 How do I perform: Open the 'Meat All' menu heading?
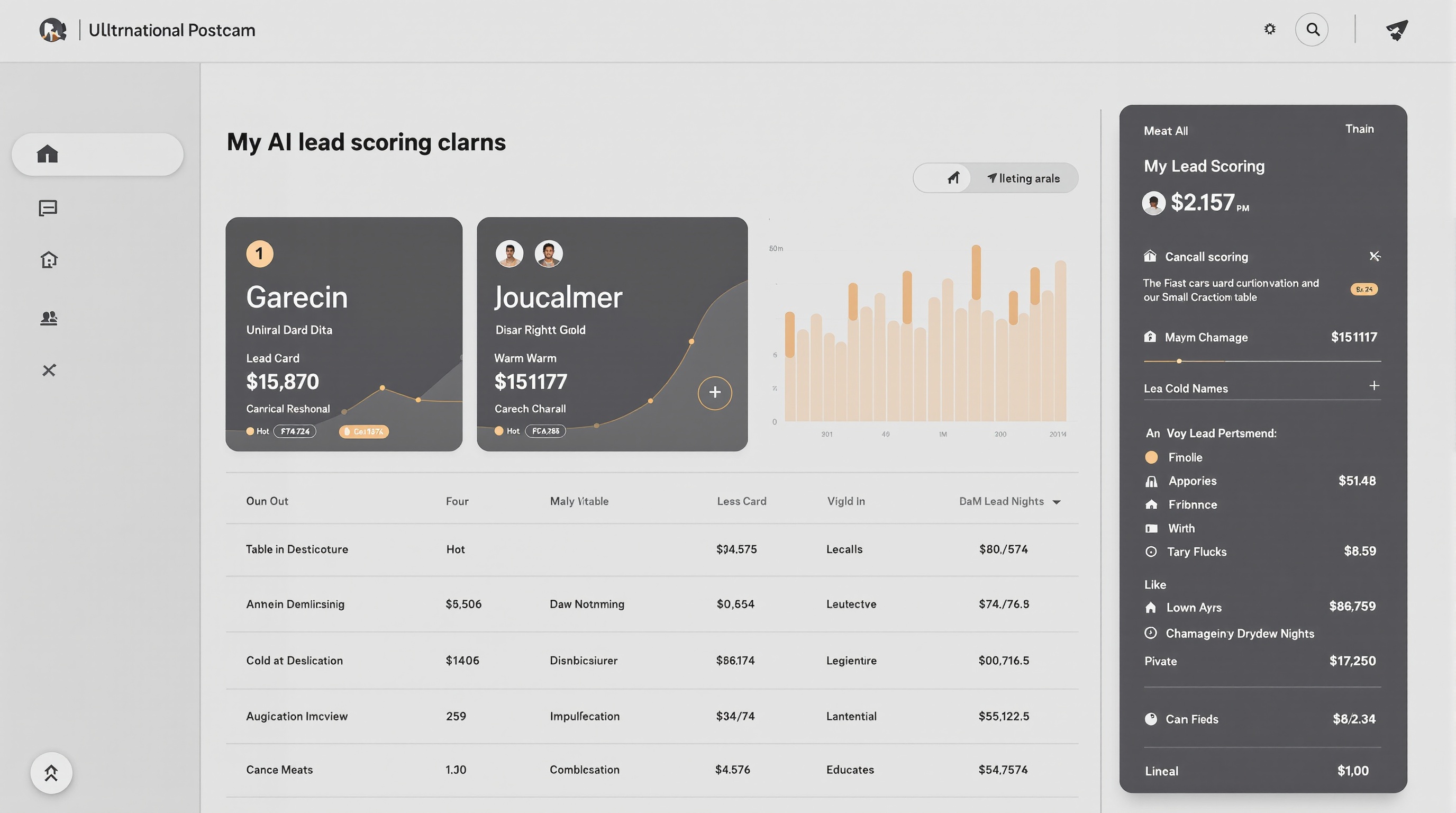click(1166, 130)
